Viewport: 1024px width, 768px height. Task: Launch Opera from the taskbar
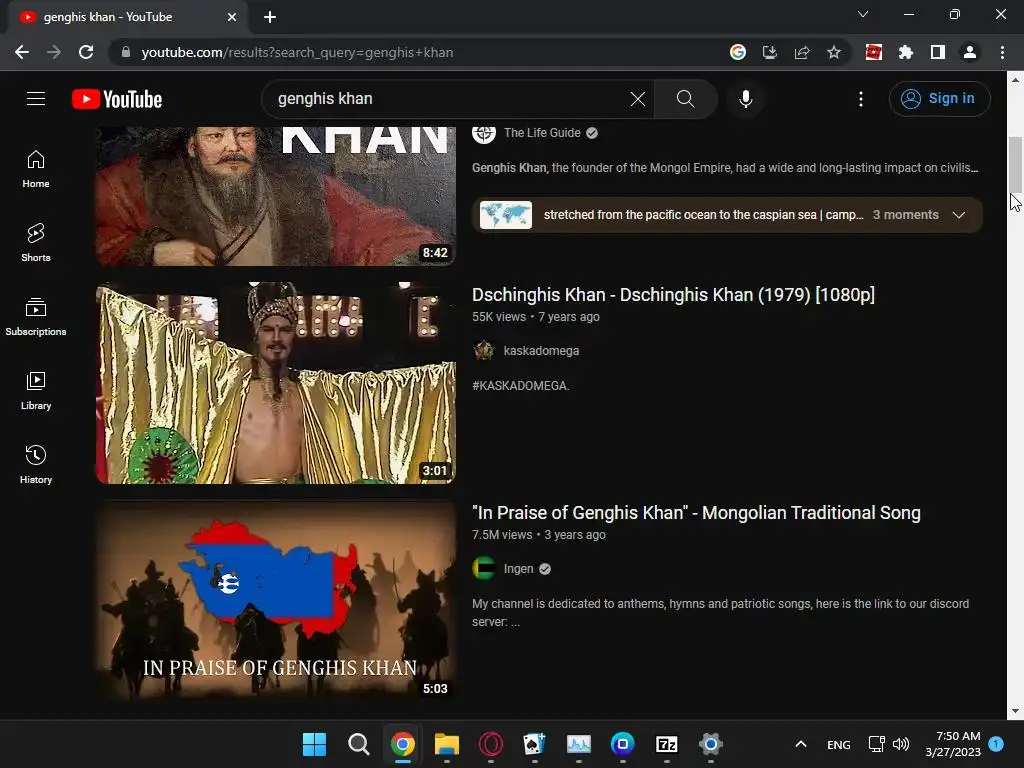click(490, 744)
